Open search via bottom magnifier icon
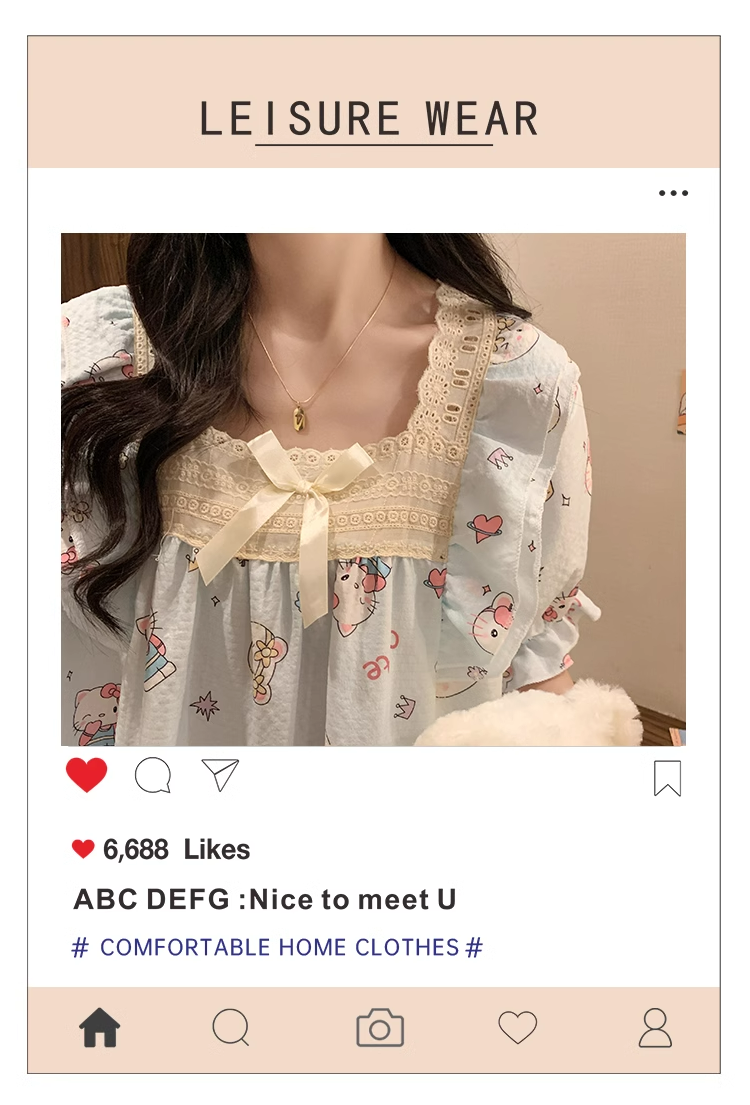 pos(231,1027)
